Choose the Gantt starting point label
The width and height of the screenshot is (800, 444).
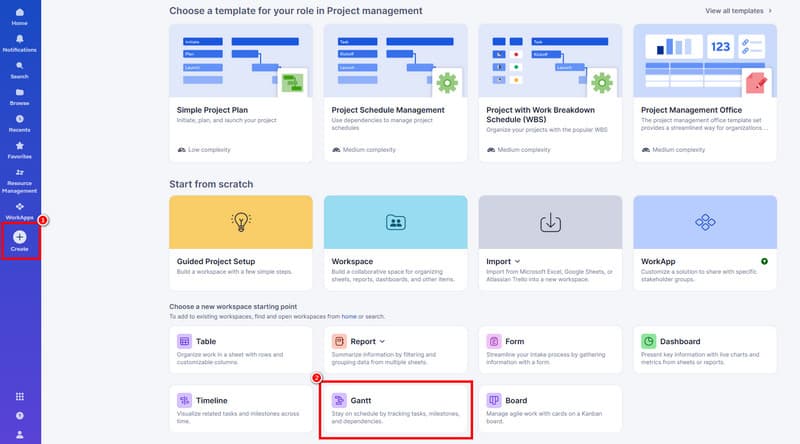click(361, 401)
